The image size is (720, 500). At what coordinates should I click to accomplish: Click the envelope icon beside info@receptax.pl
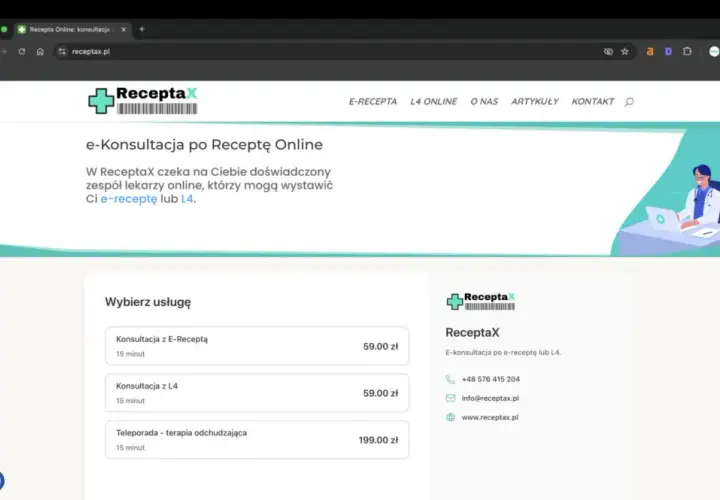tap(450, 398)
